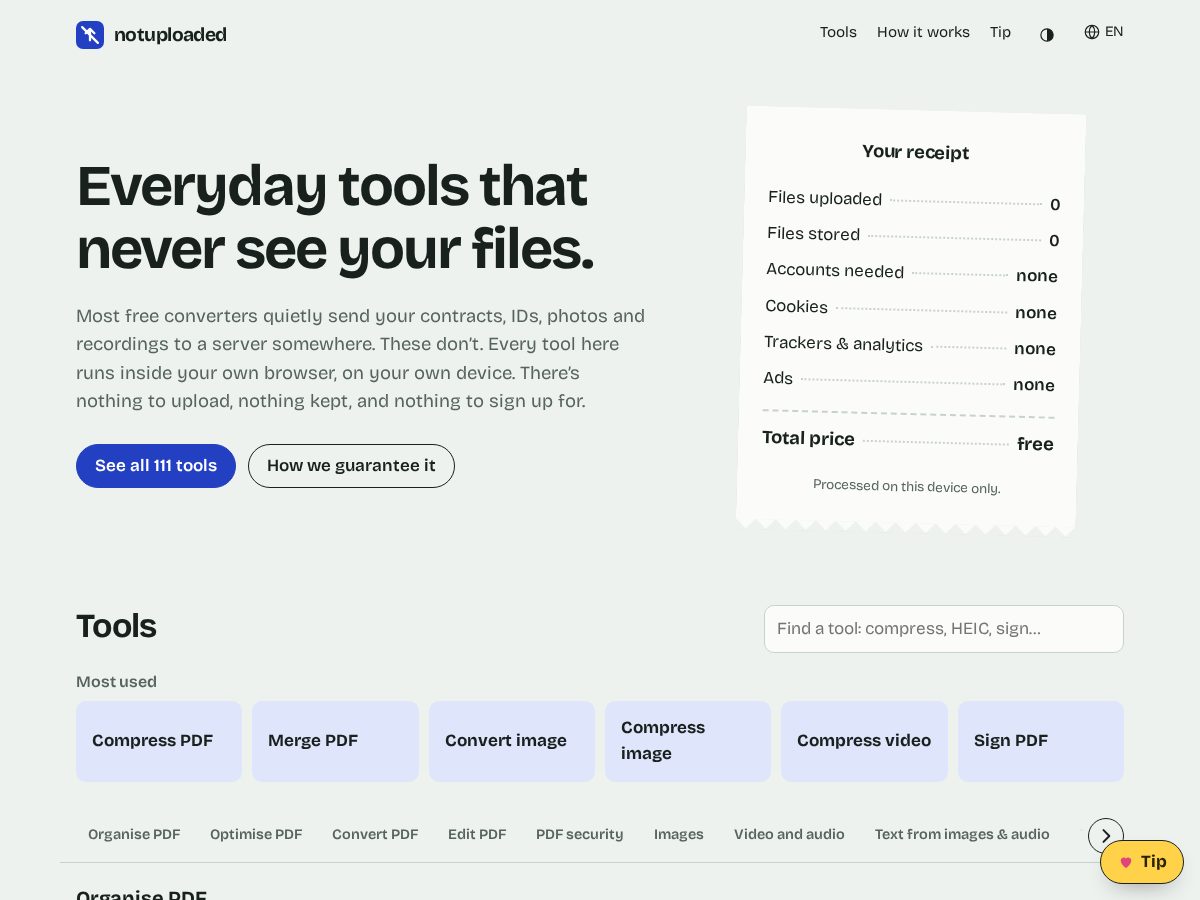The image size is (1200, 900).
Task: Click the right chevron to show more categories
Action: click(x=1106, y=836)
